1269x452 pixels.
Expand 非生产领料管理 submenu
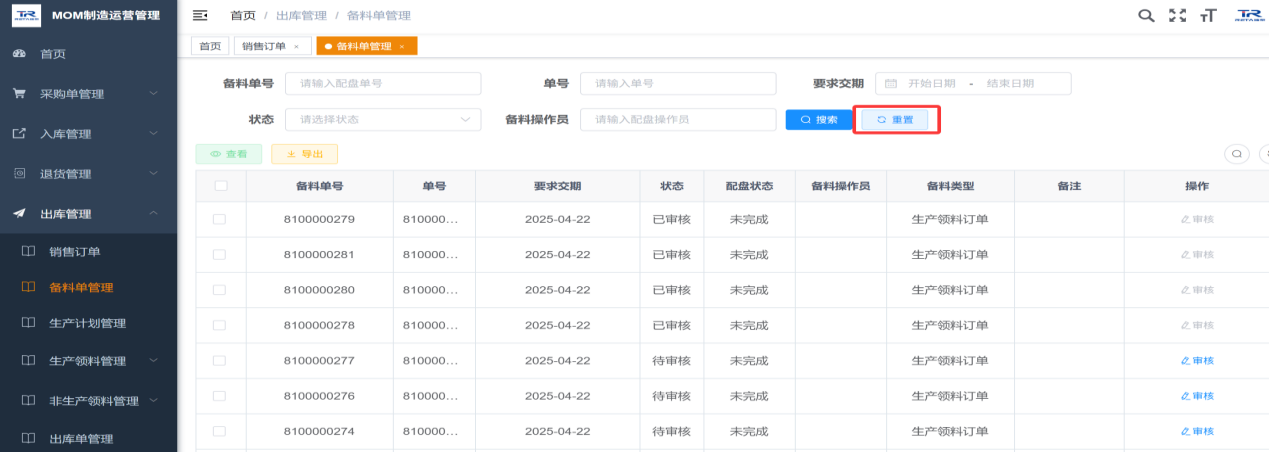click(153, 400)
